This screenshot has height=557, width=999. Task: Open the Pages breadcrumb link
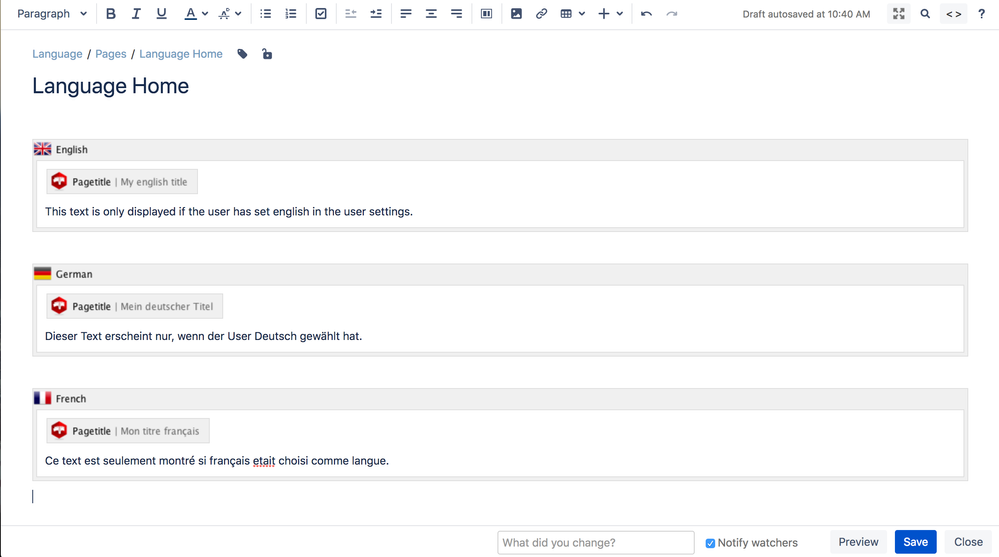(x=111, y=54)
